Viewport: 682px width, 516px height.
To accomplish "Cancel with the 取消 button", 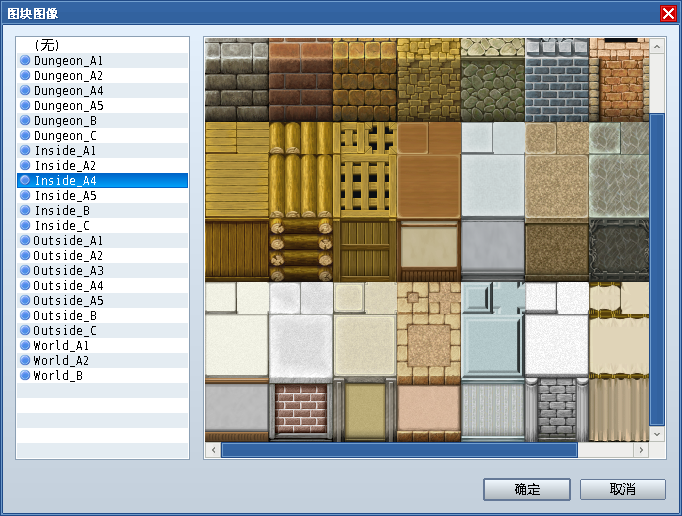I will [622, 489].
